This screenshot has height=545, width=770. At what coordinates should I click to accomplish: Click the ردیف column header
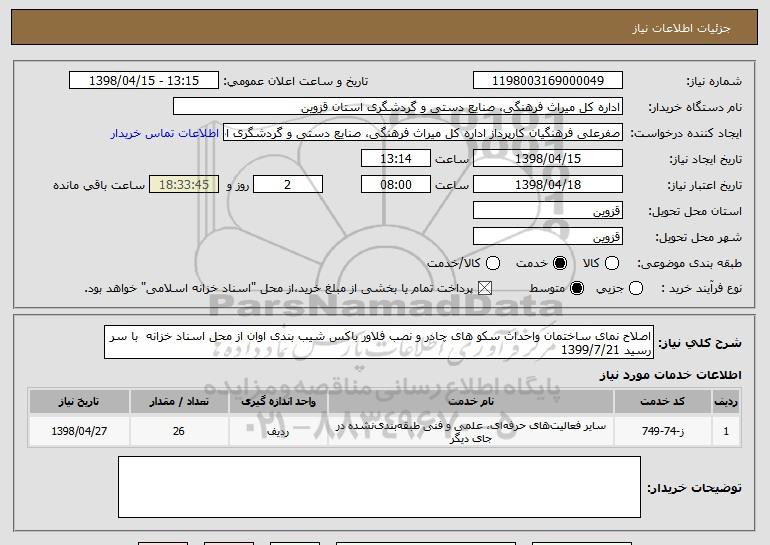pyautogui.click(x=726, y=402)
